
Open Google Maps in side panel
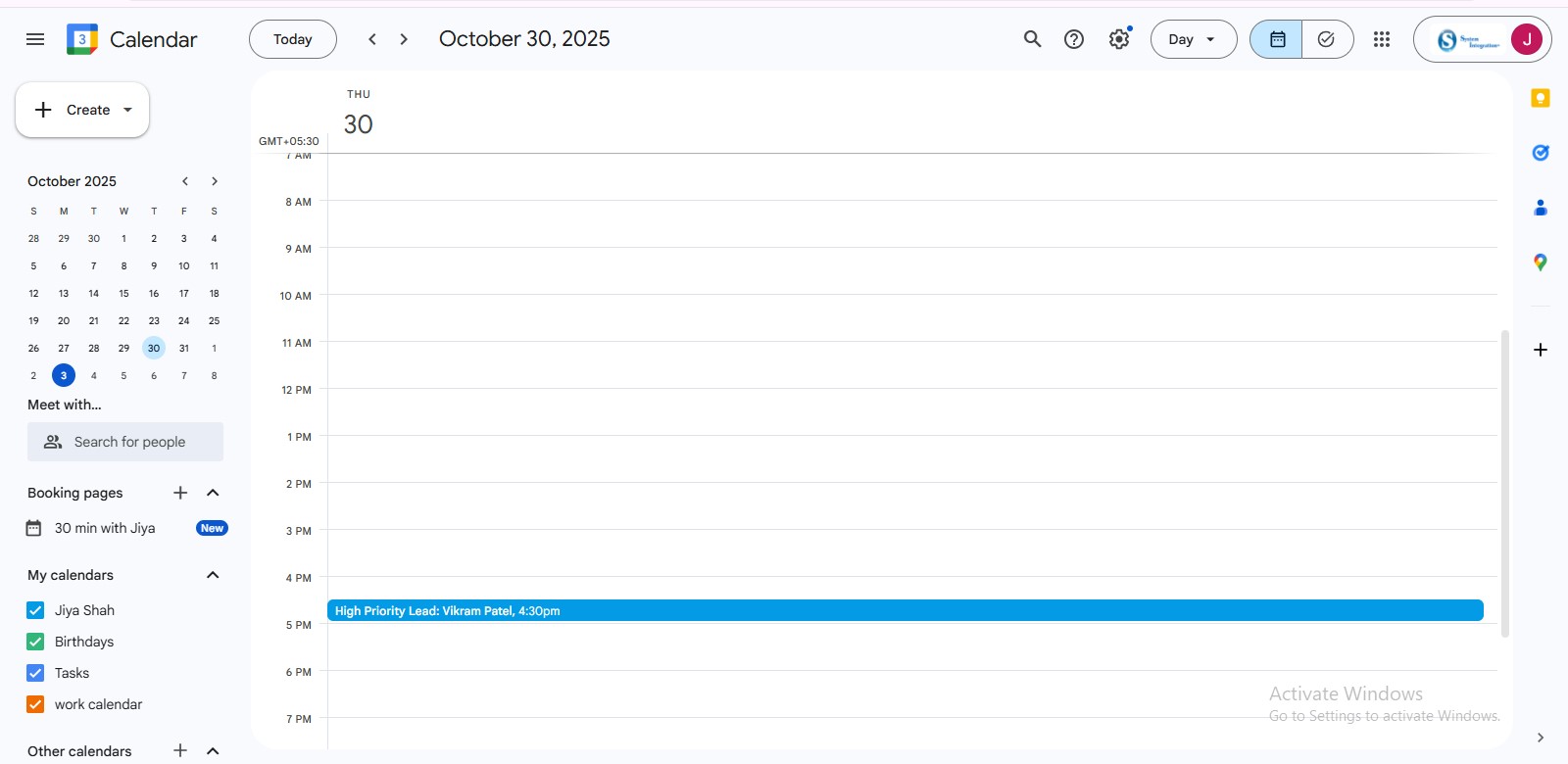tap(1541, 263)
